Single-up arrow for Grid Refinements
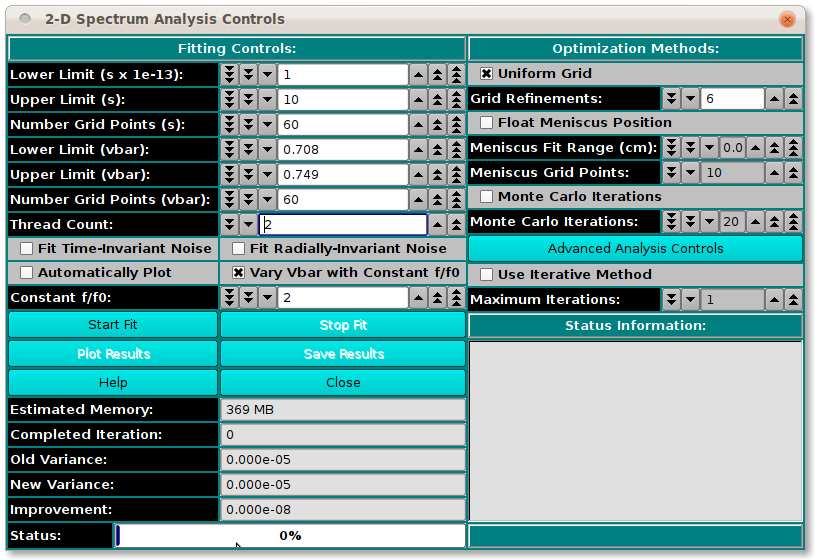 [x=774, y=99]
